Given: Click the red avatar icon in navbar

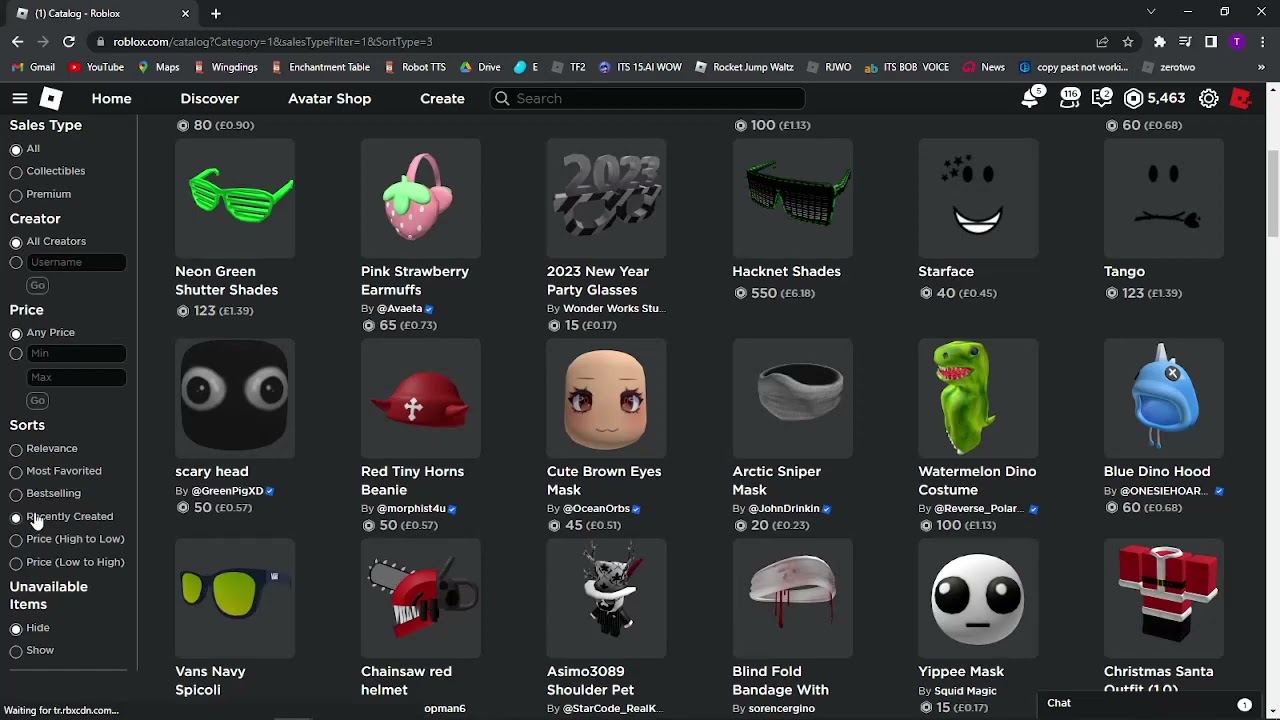Looking at the screenshot, I should tap(1241, 98).
